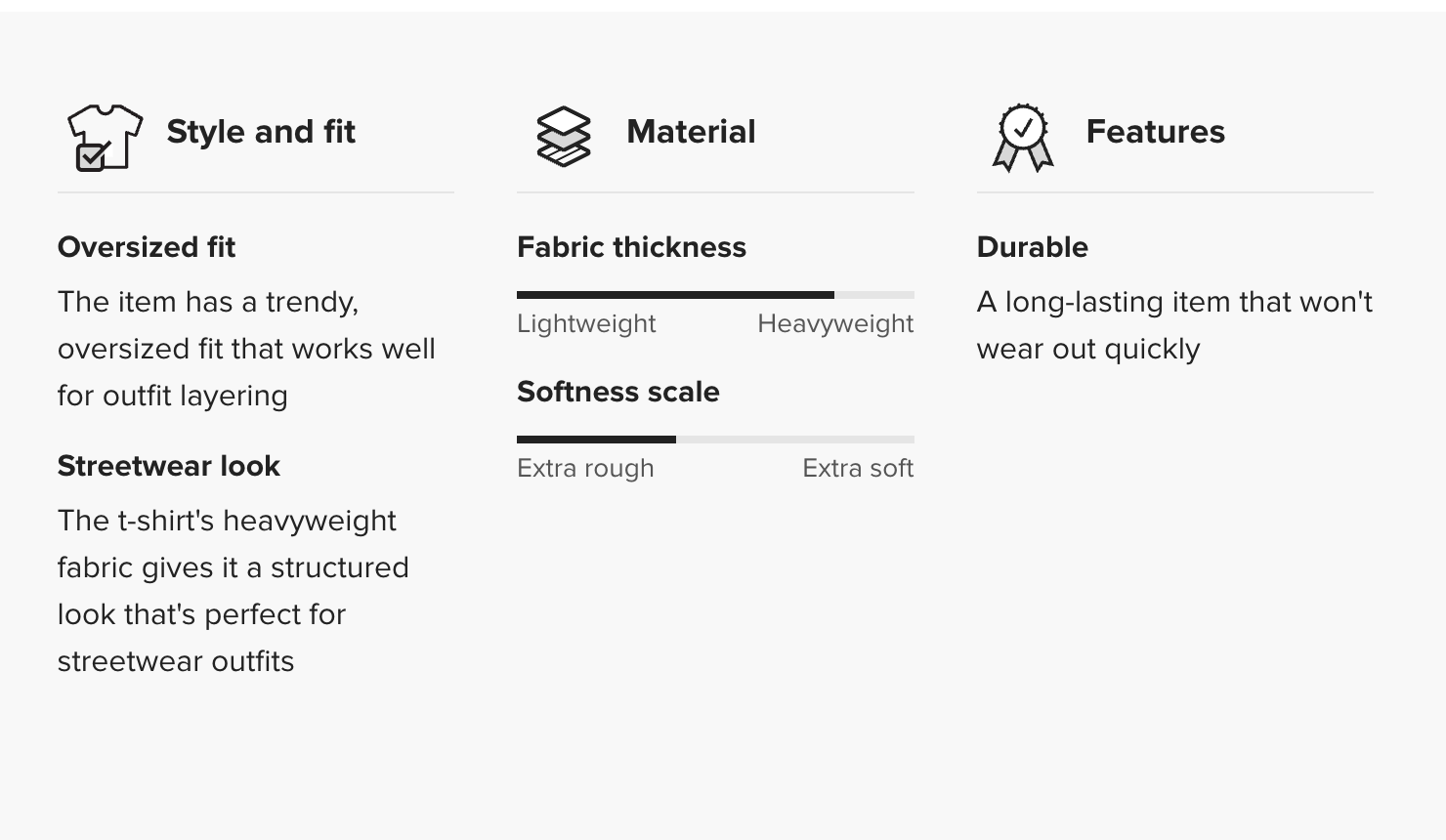Click the streetwear outfits description paragraph

tap(233, 591)
